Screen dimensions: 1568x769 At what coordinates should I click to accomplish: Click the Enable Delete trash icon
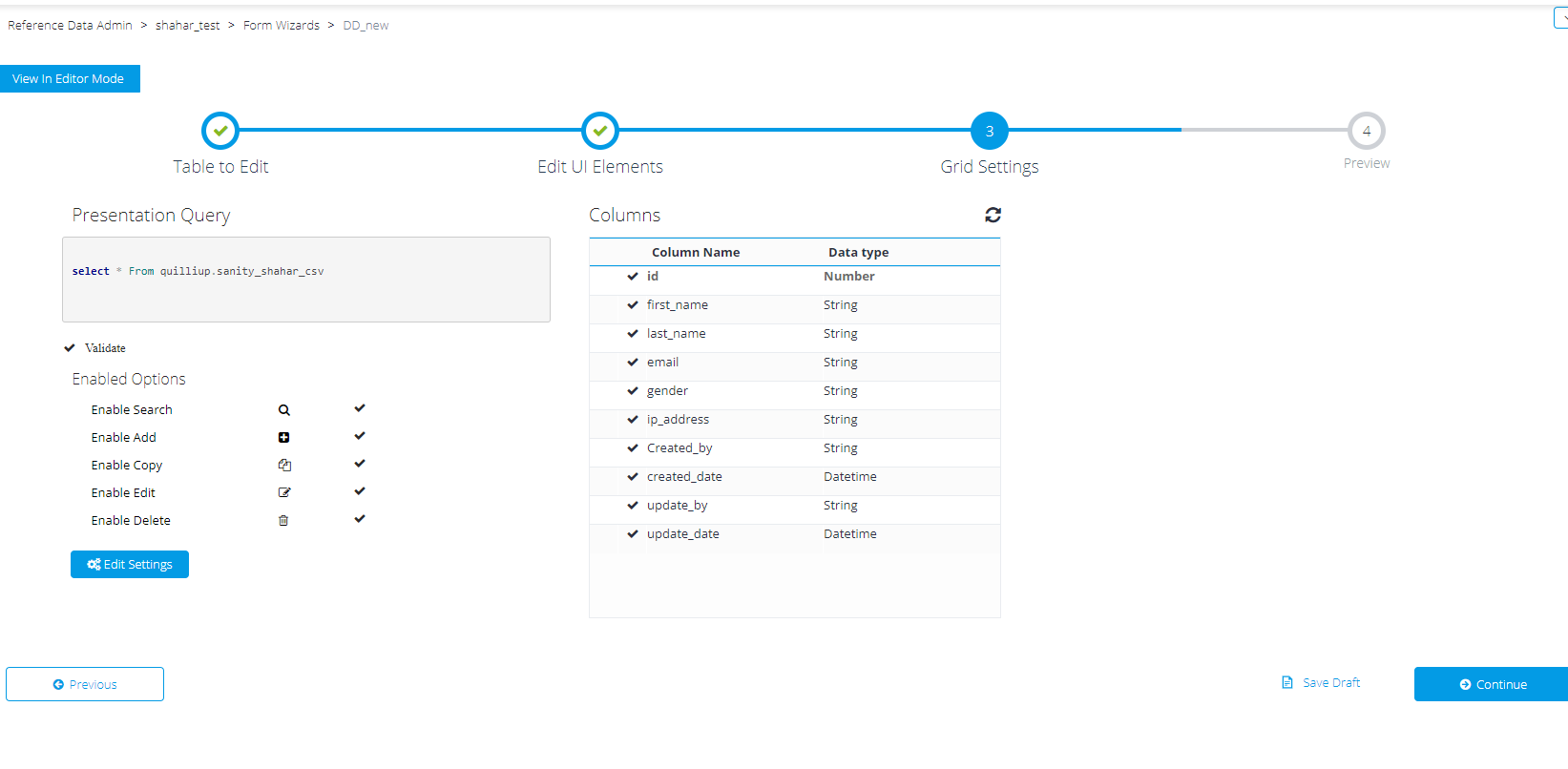click(283, 521)
